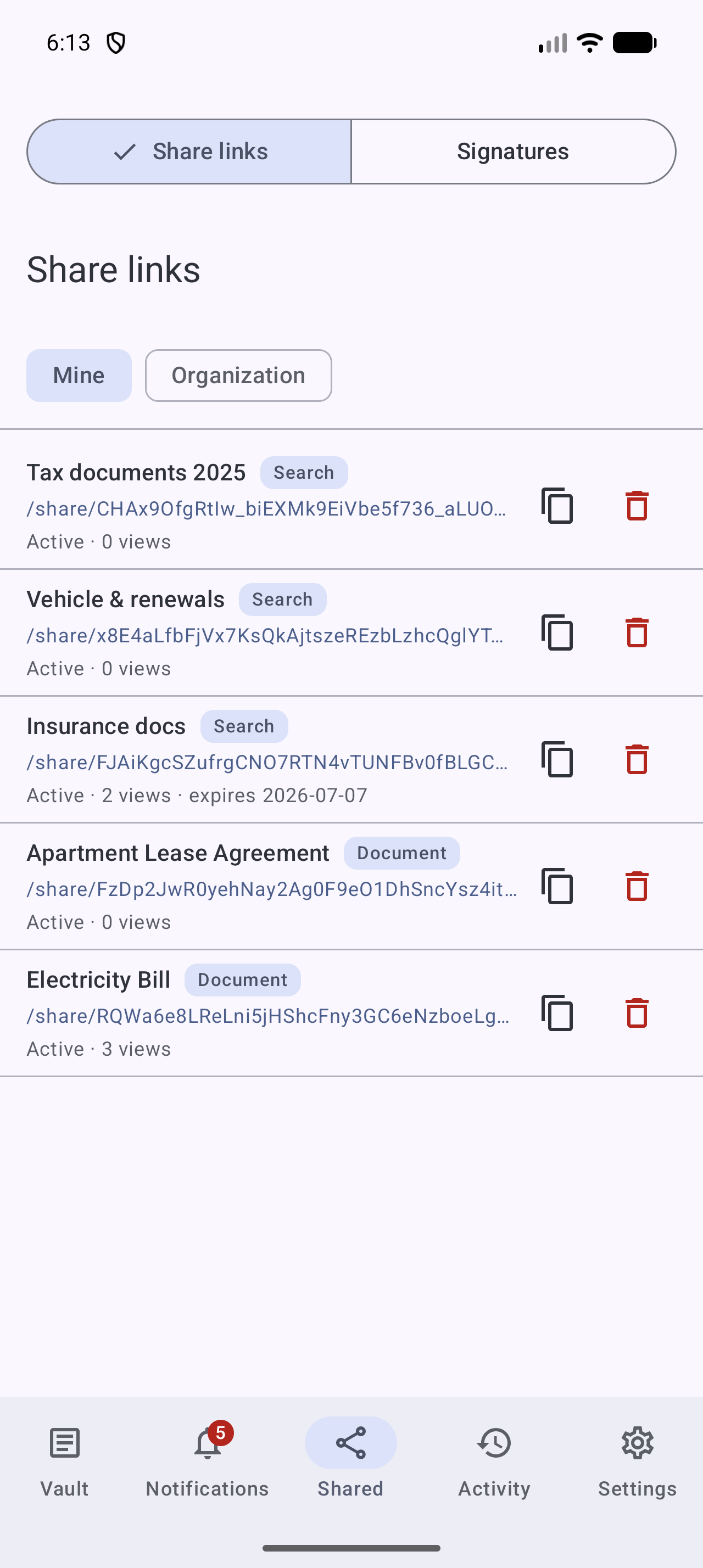703x1568 pixels.
Task: Open Notifications with 5 badge
Action: (x=207, y=1461)
